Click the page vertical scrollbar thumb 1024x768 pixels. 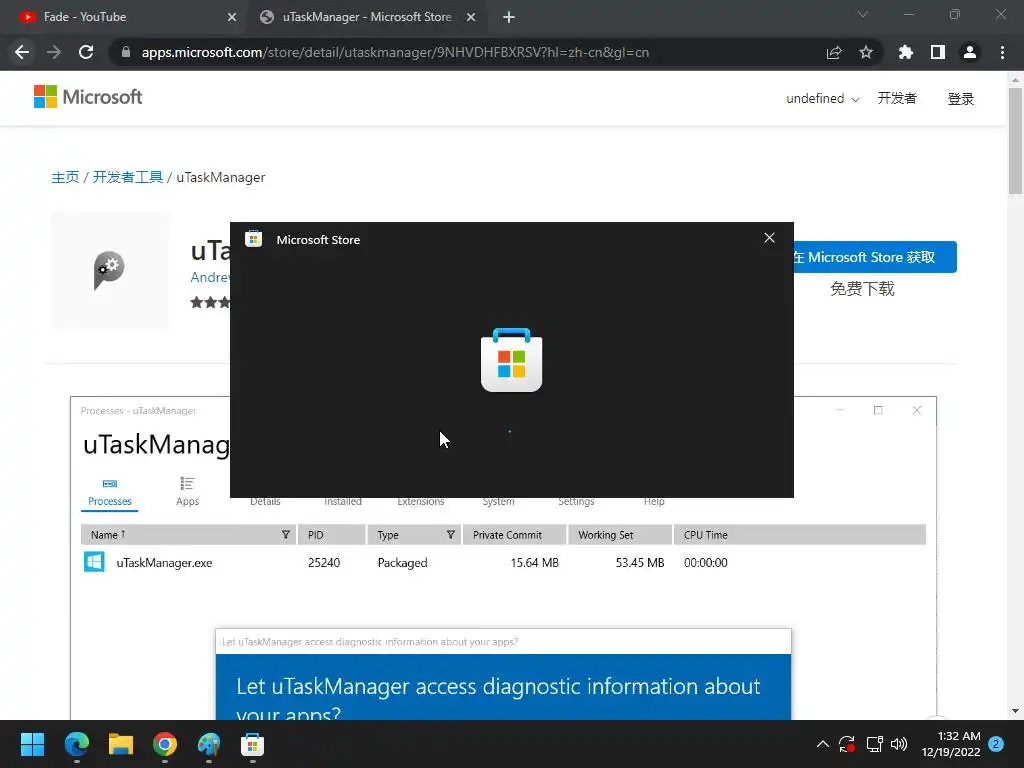(1015, 140)
